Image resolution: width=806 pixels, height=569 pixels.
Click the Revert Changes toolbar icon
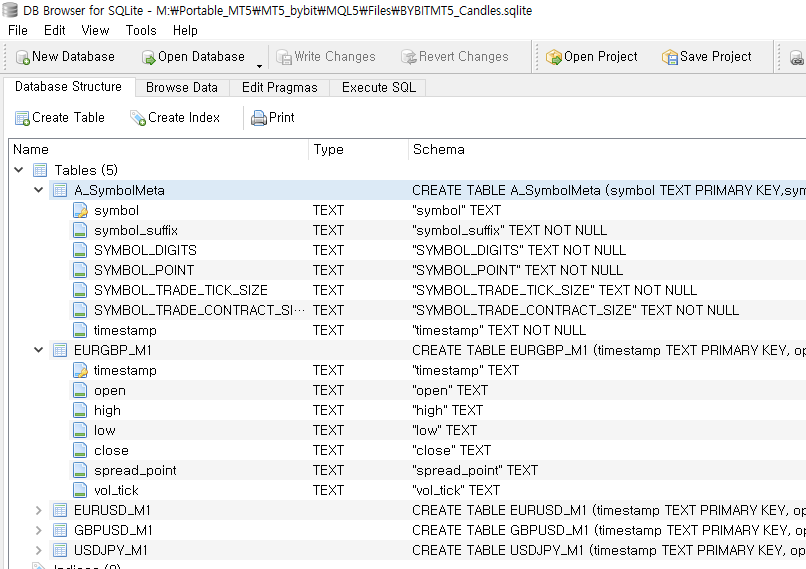click(409, 57)
